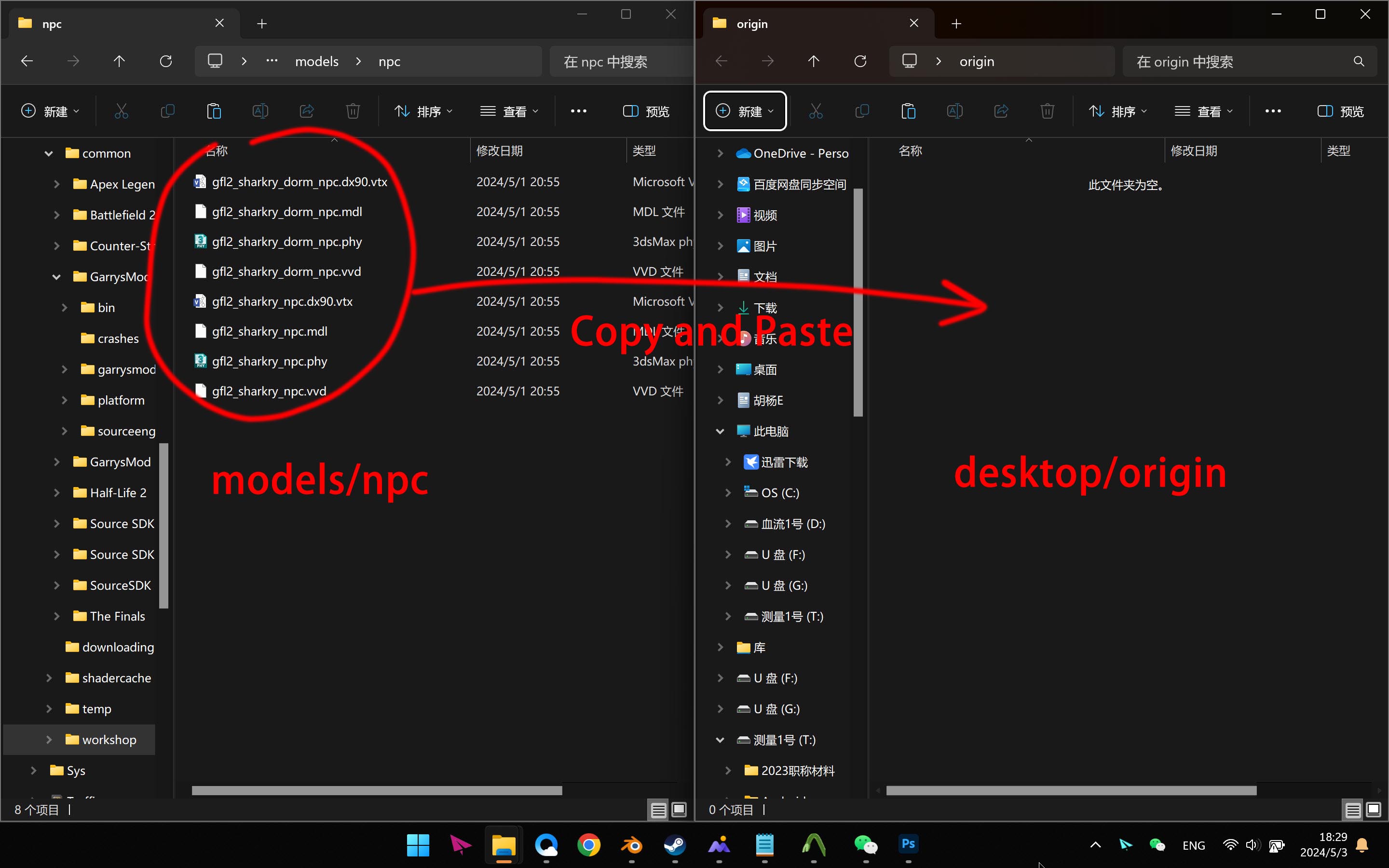Collapse the GarrysMod tree folder with bin
This screenshot has height=868, width=1389.
pos(56,277)
